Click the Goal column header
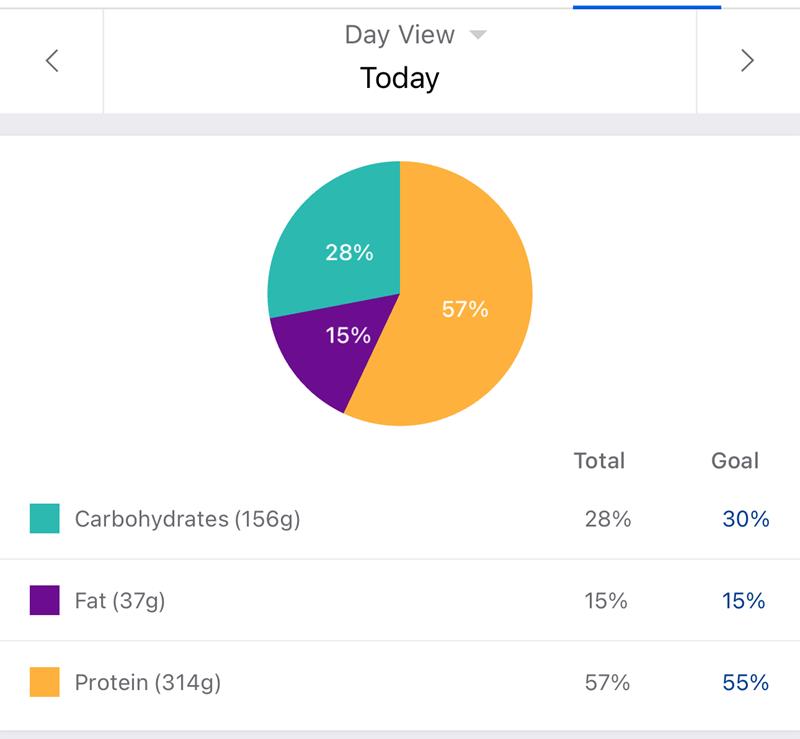This screenshot has height=739, width=800. click(x=735, y=461)
